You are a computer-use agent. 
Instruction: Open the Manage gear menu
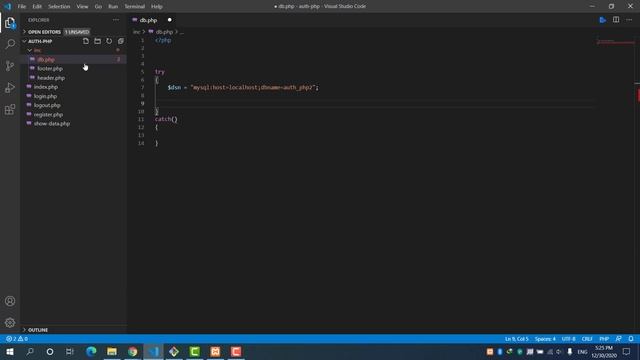pos(10,323)
